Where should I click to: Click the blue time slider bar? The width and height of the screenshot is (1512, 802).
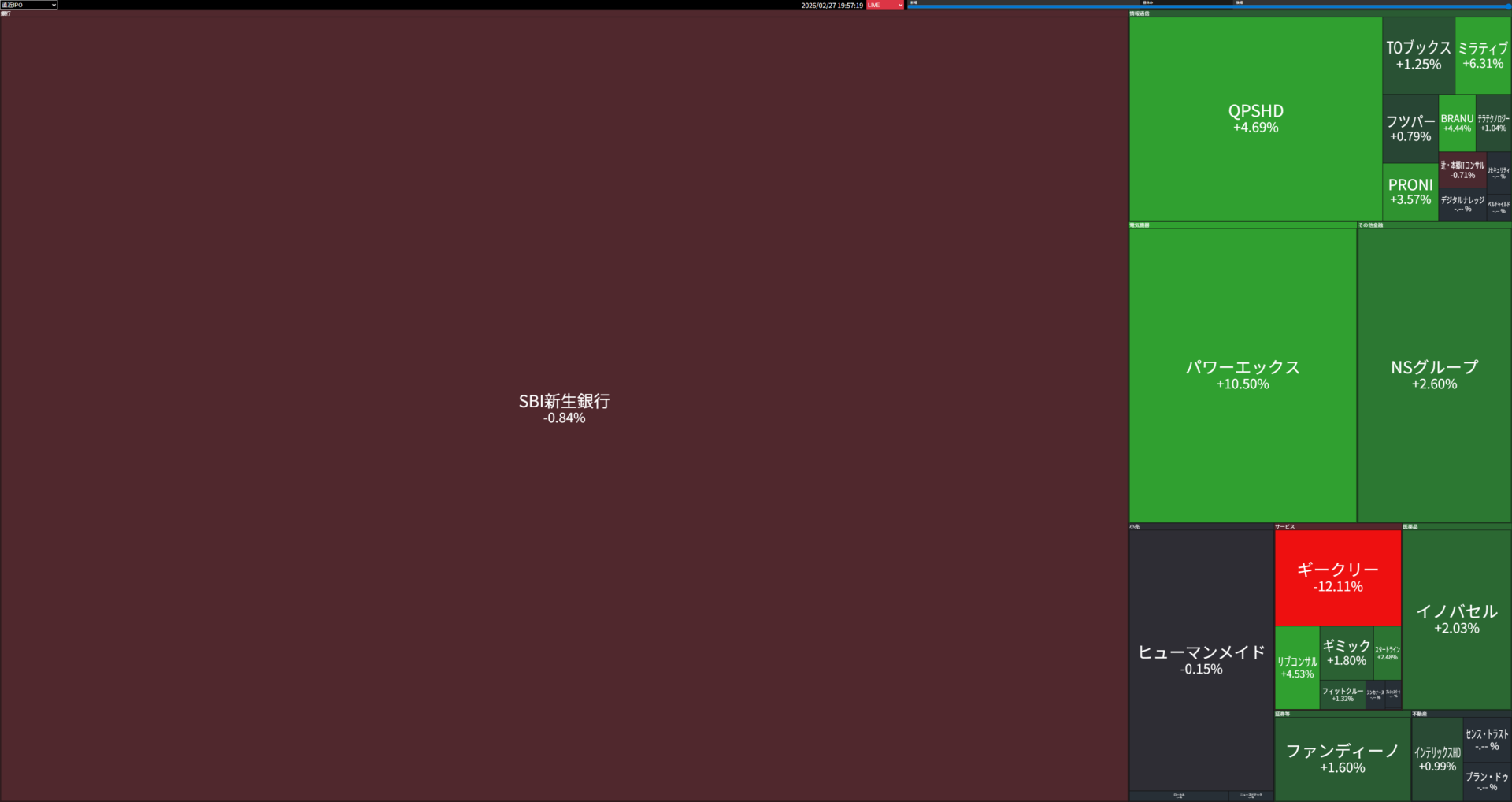point(1209,6)
